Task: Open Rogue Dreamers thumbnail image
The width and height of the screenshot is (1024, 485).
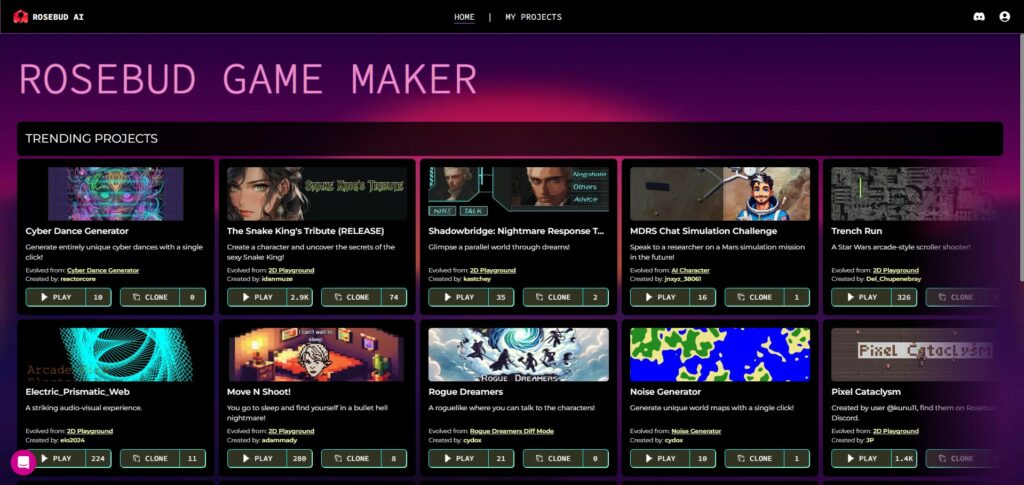Action: (x=519, y=354)
